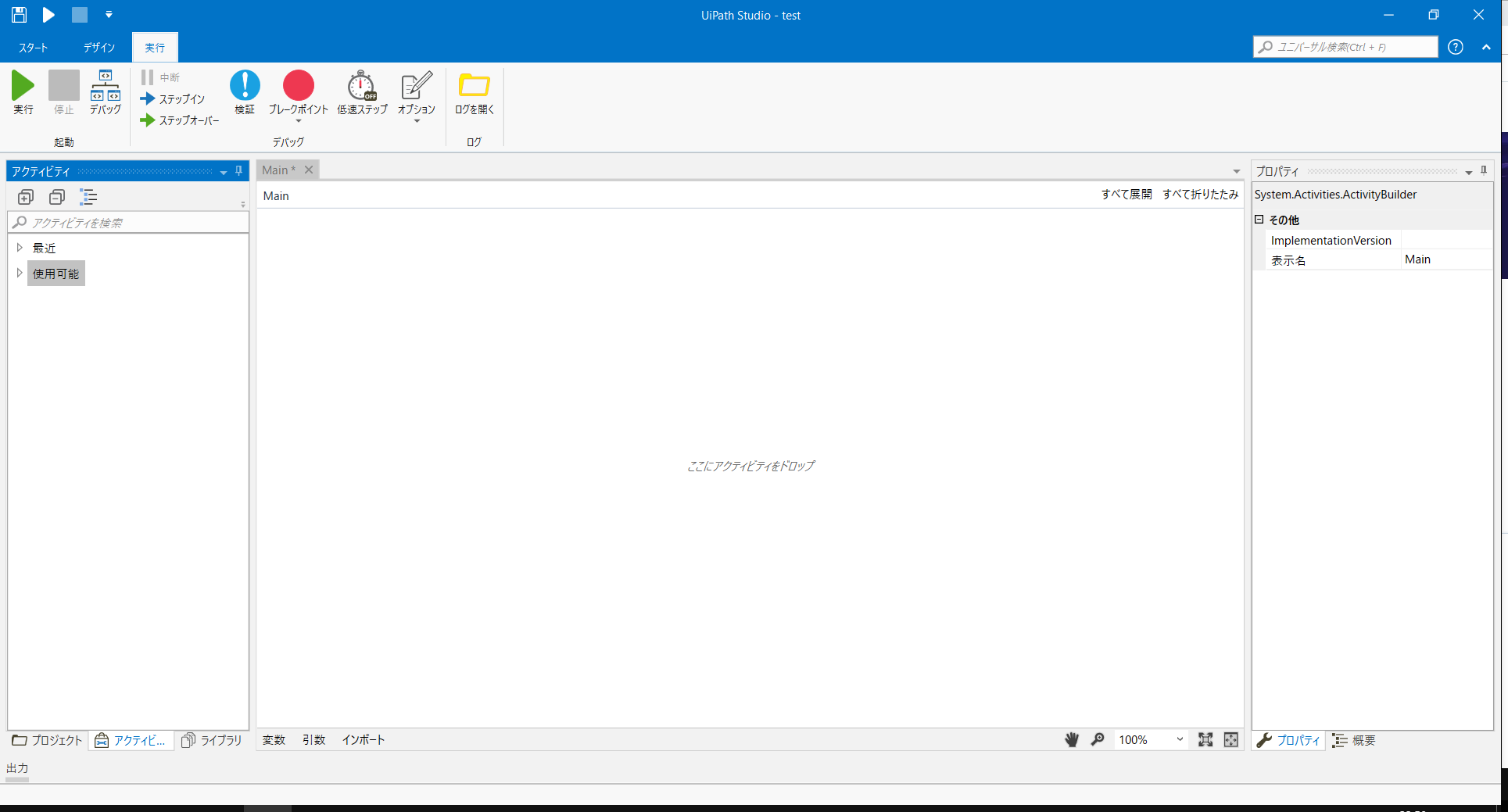1508x812 pixels.
Task: Click ステップオーバー step over
Action: (180, 120)
